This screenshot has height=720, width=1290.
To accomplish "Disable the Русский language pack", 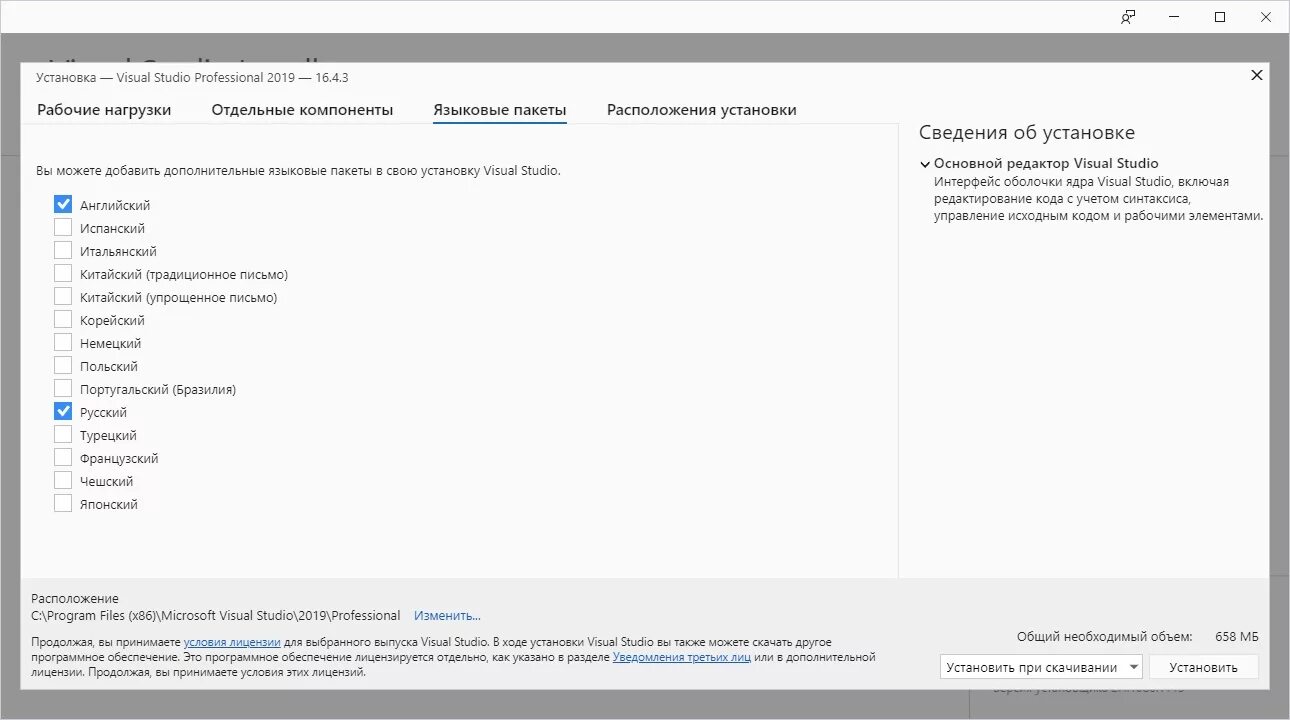I will [63, 411].
